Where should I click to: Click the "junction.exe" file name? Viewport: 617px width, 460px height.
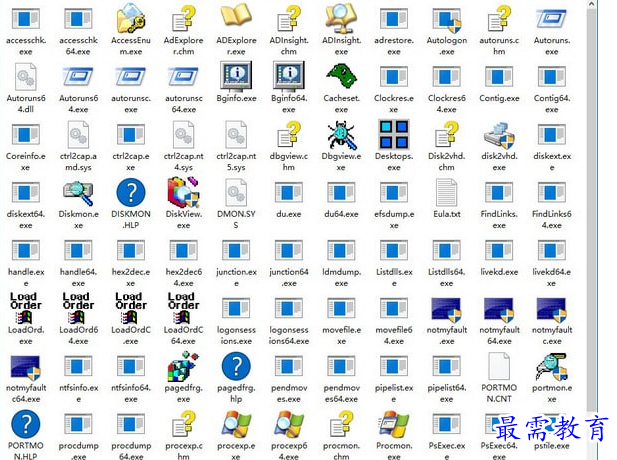(236, 277)
